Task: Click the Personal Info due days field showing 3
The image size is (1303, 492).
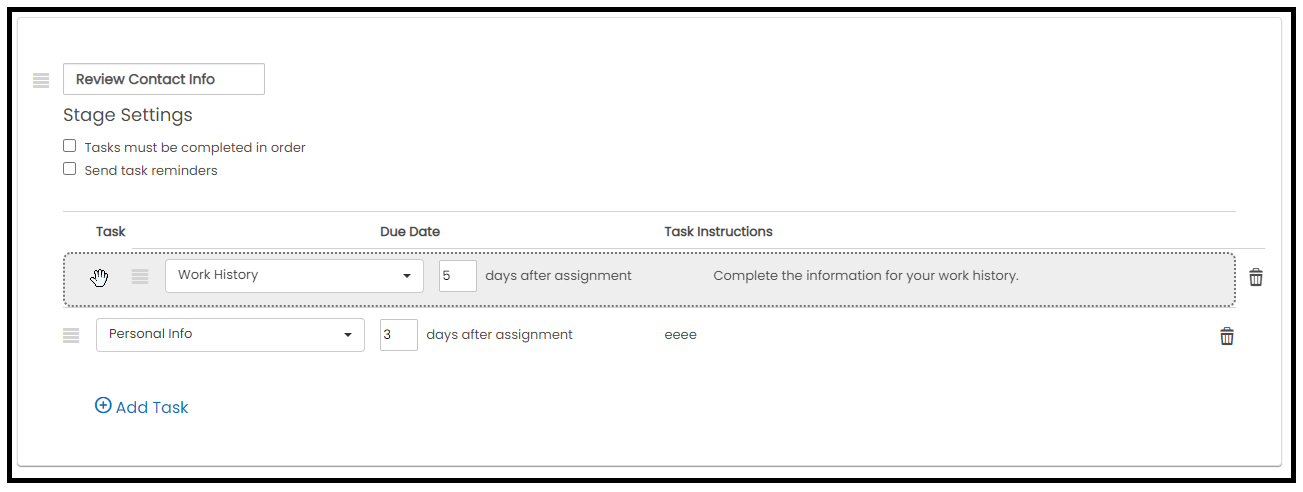Action: [x=399, y=335]
